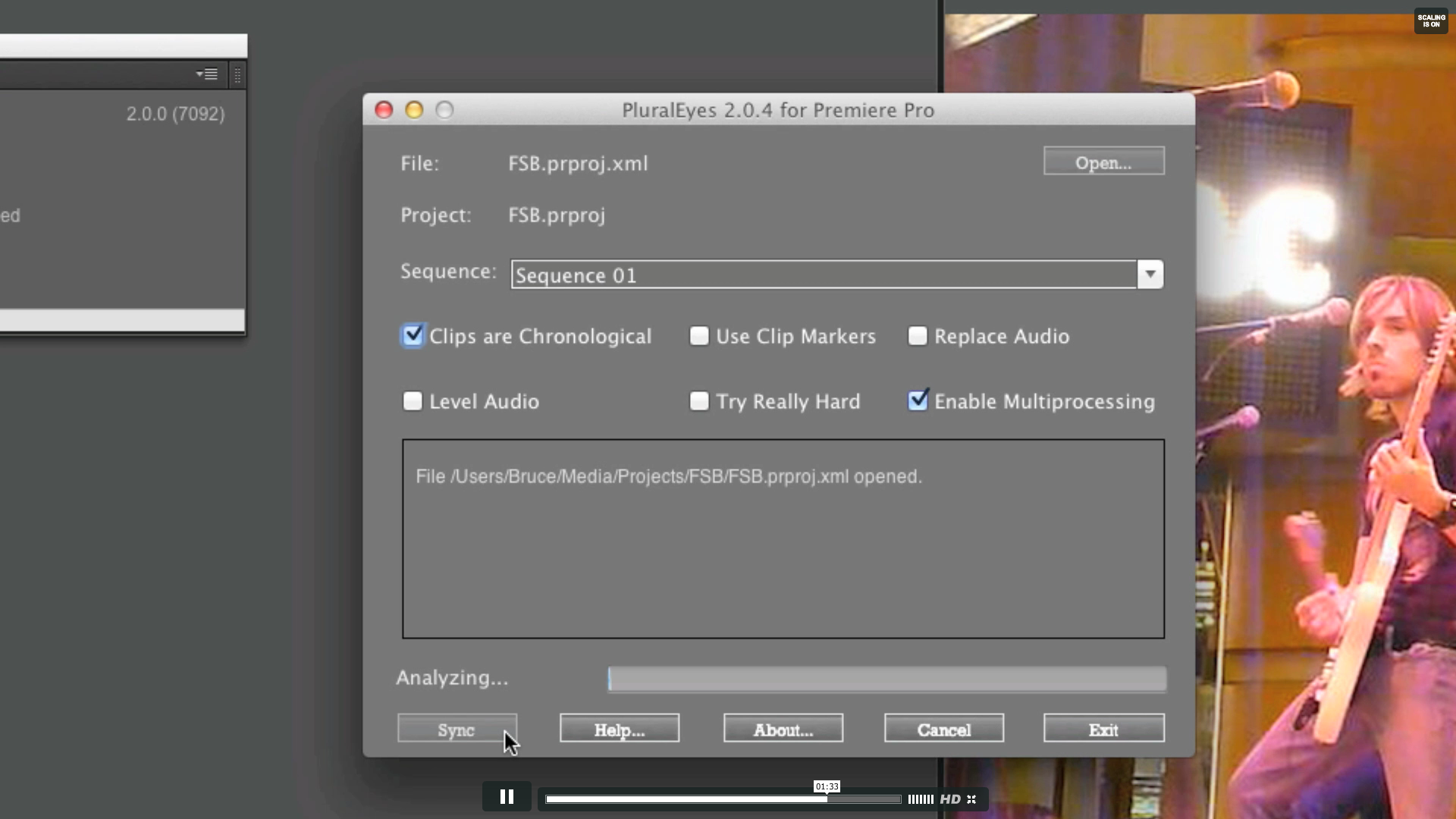
Task: Click the FSB.prproj.xml file name
Action: click(x=578, y=164)
